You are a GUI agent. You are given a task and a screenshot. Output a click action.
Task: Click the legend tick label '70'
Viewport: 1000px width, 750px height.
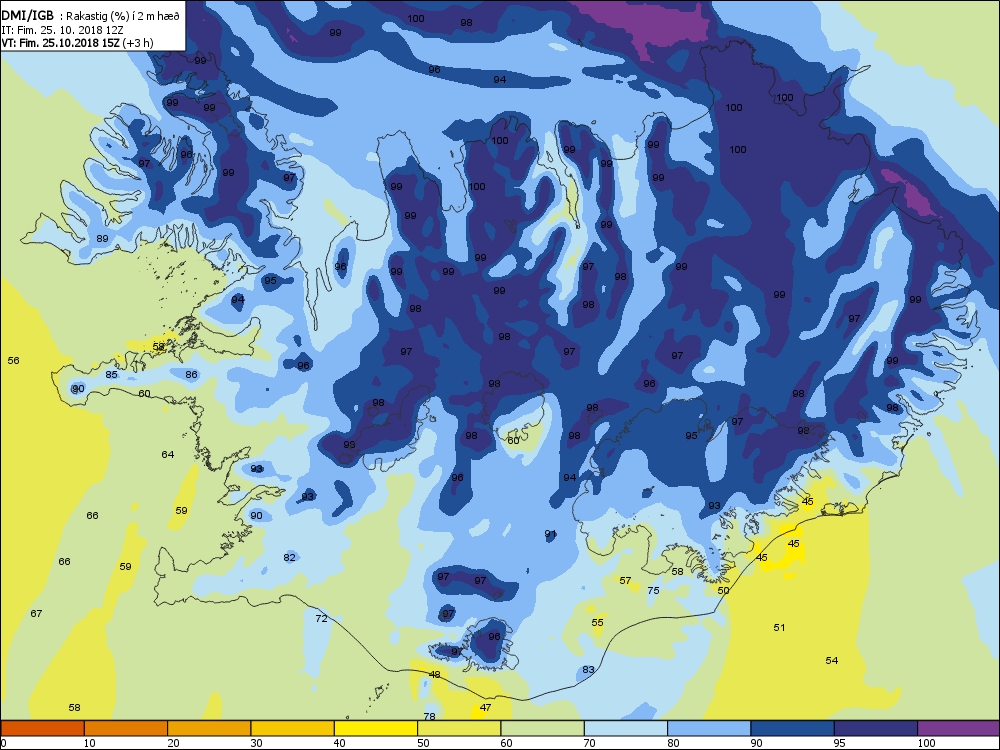(x=589, y=742)
